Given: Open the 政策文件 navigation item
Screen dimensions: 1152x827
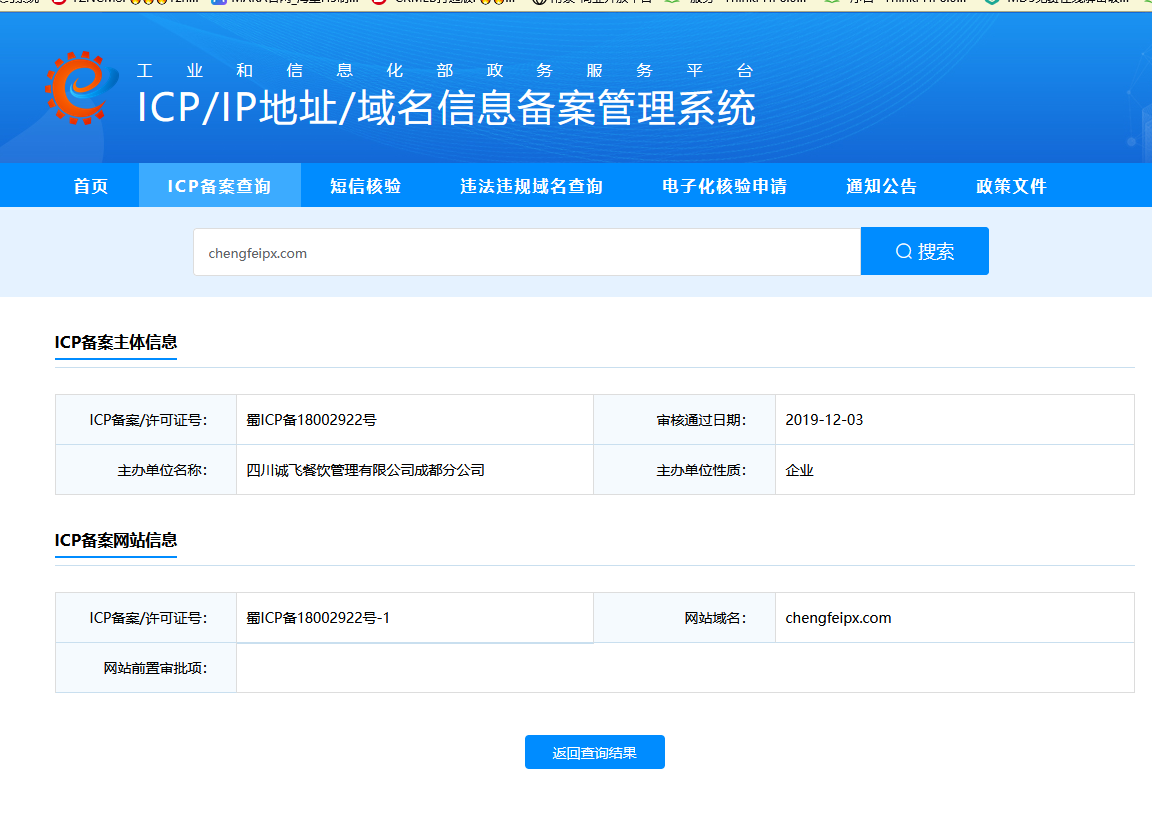Looking at the screenshot, I should [1011, 186].
